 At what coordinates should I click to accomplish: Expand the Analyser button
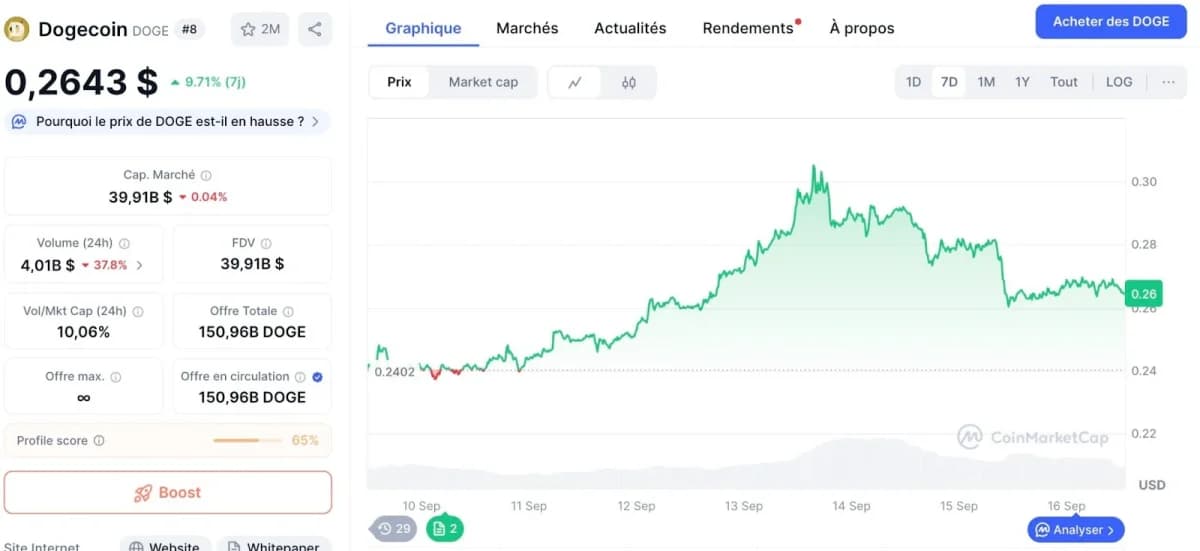[x=1076, y=530]
